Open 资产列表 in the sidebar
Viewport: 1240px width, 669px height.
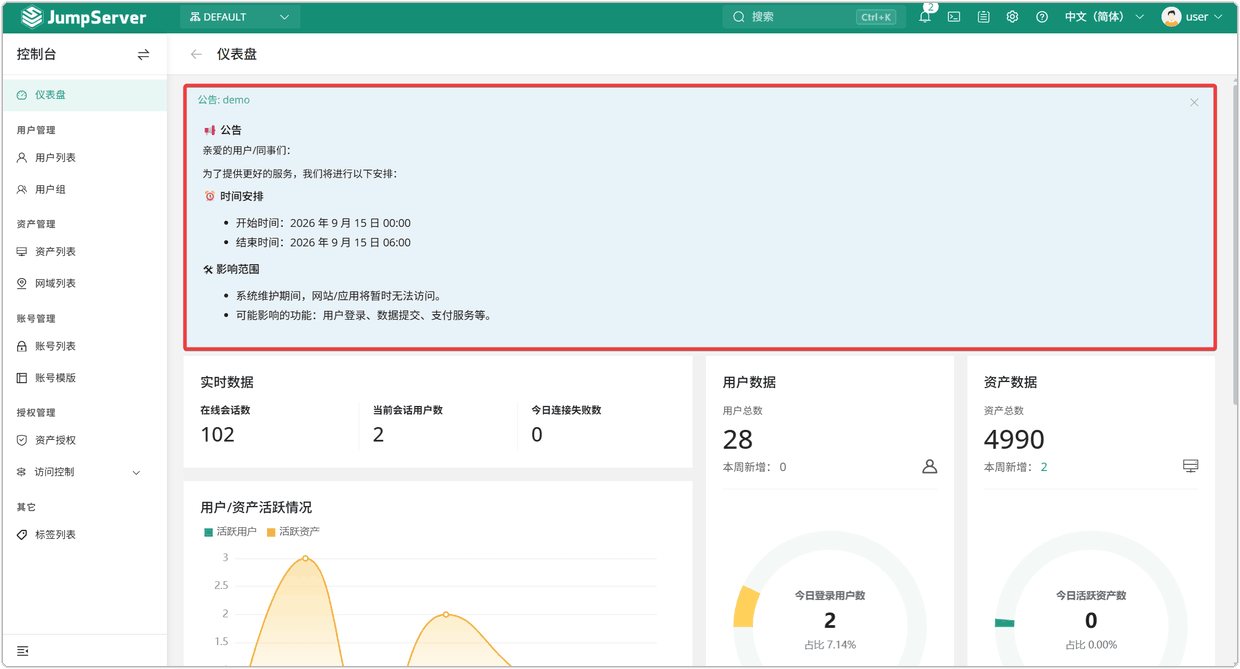tap(84, 252)
